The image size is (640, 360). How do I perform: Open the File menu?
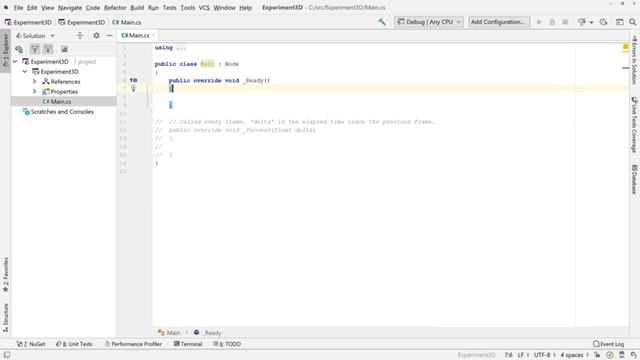pyautogui.click(x=18, y=7)
